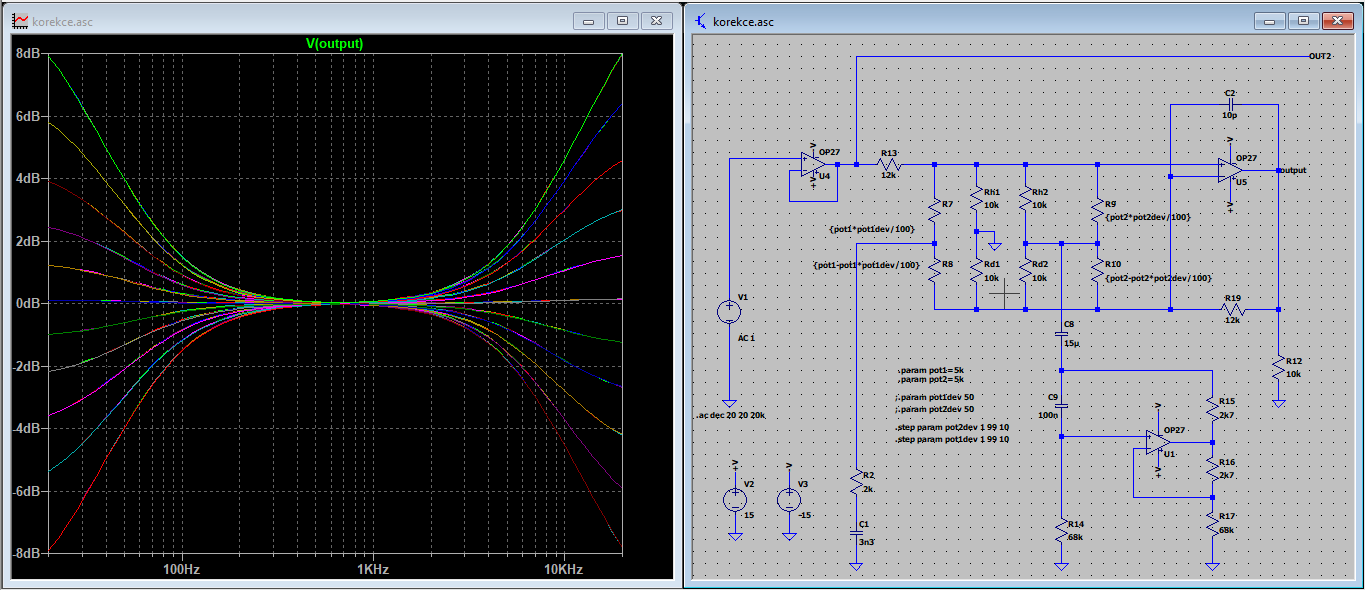The height and width of the screenshot is (591, 1366).
Task: Click the OUT2 net label
Action: tap(1320, 56)
